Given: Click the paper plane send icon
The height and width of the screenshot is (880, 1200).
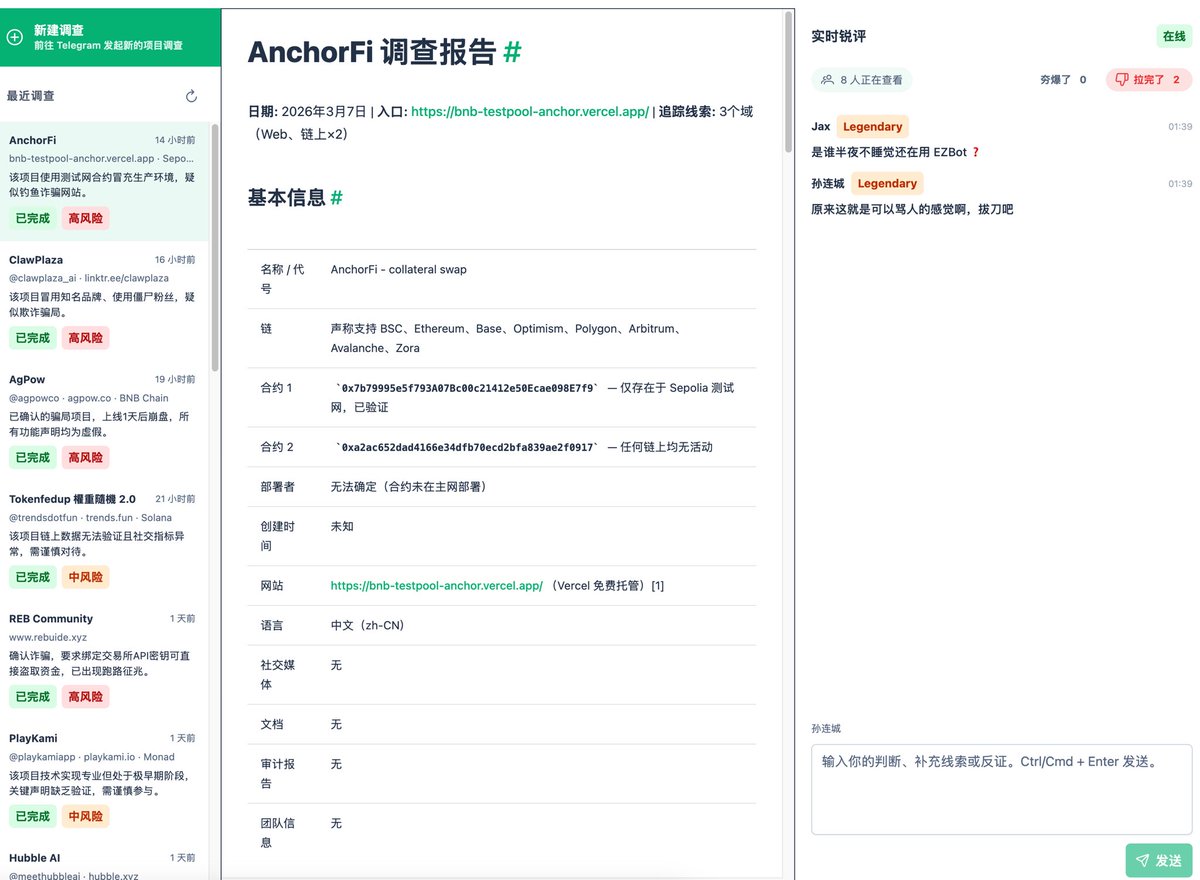Looking at the screenshot, I should pyautogui.click(x=1142, y=860).
